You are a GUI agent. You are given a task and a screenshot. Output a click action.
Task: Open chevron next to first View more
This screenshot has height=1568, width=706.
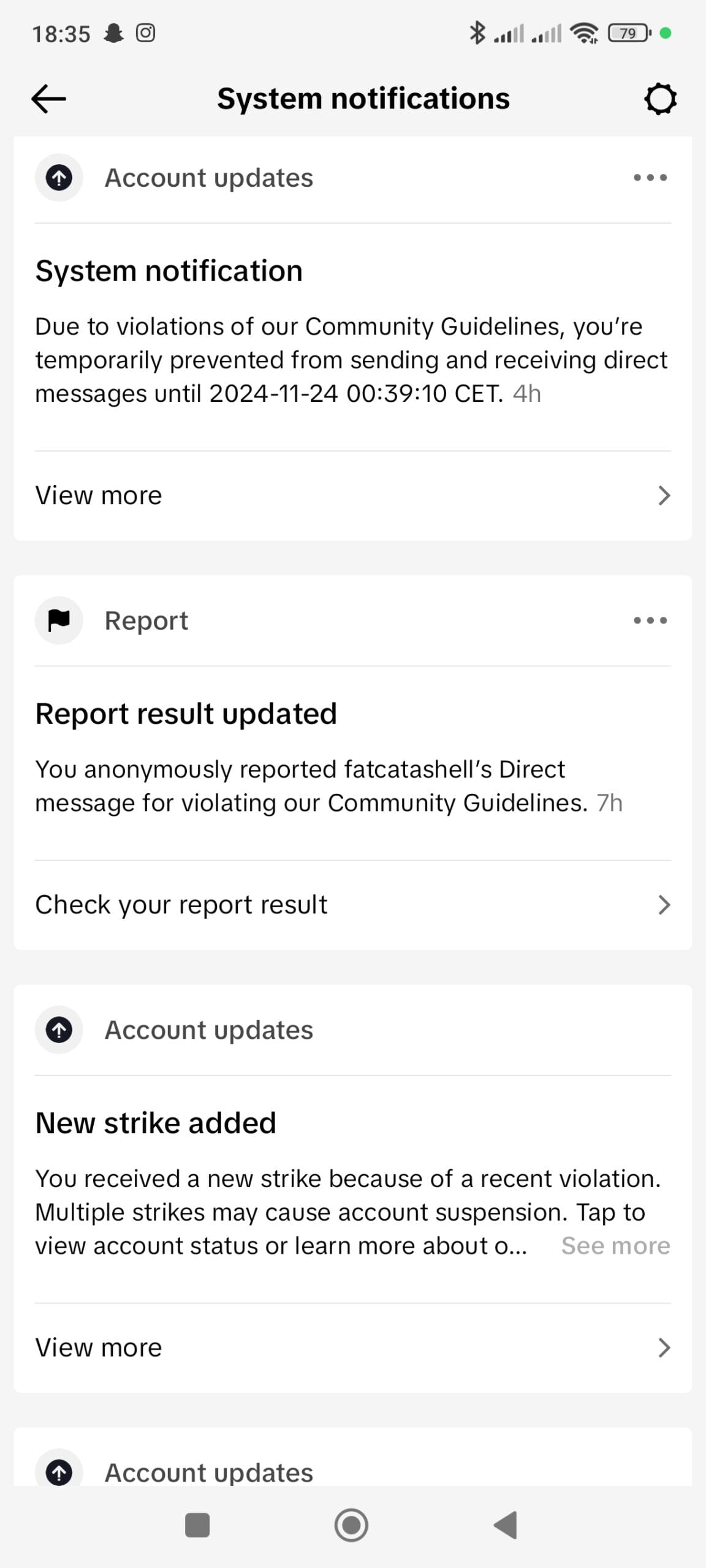coord(664,496)
